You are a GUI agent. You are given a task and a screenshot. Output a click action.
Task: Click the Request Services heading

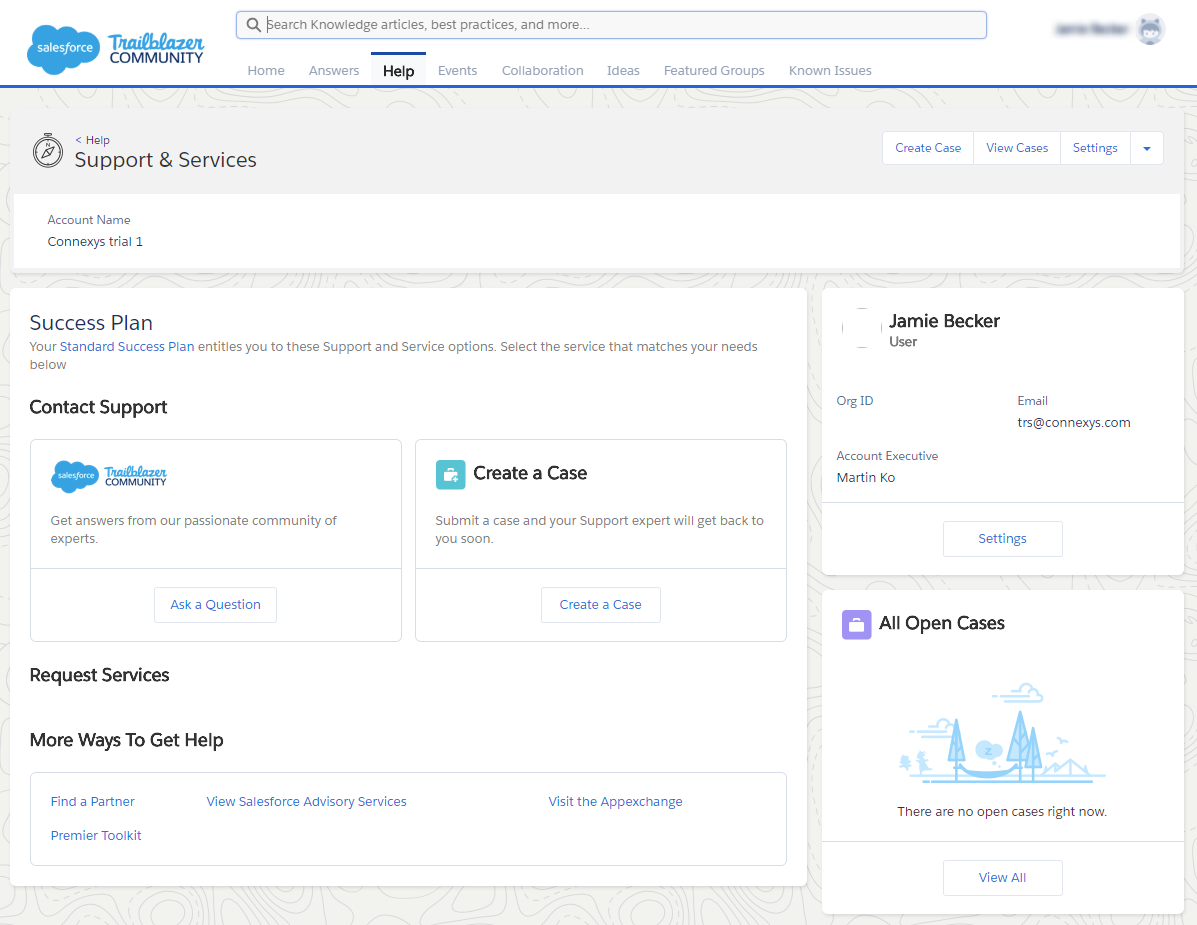[99, 675]
